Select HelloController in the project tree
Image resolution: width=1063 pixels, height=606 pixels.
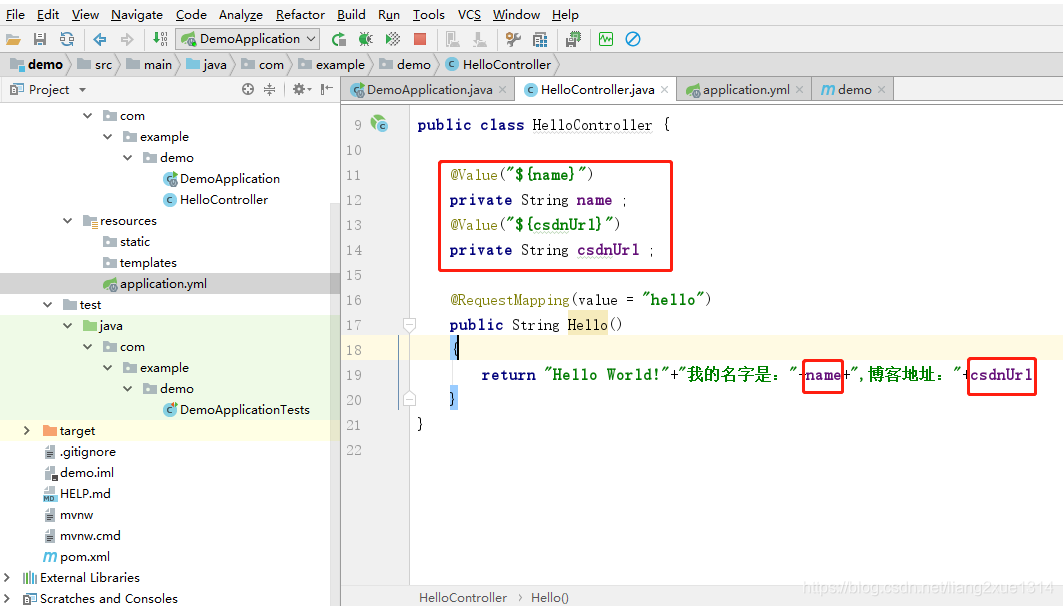pos(216,199)
